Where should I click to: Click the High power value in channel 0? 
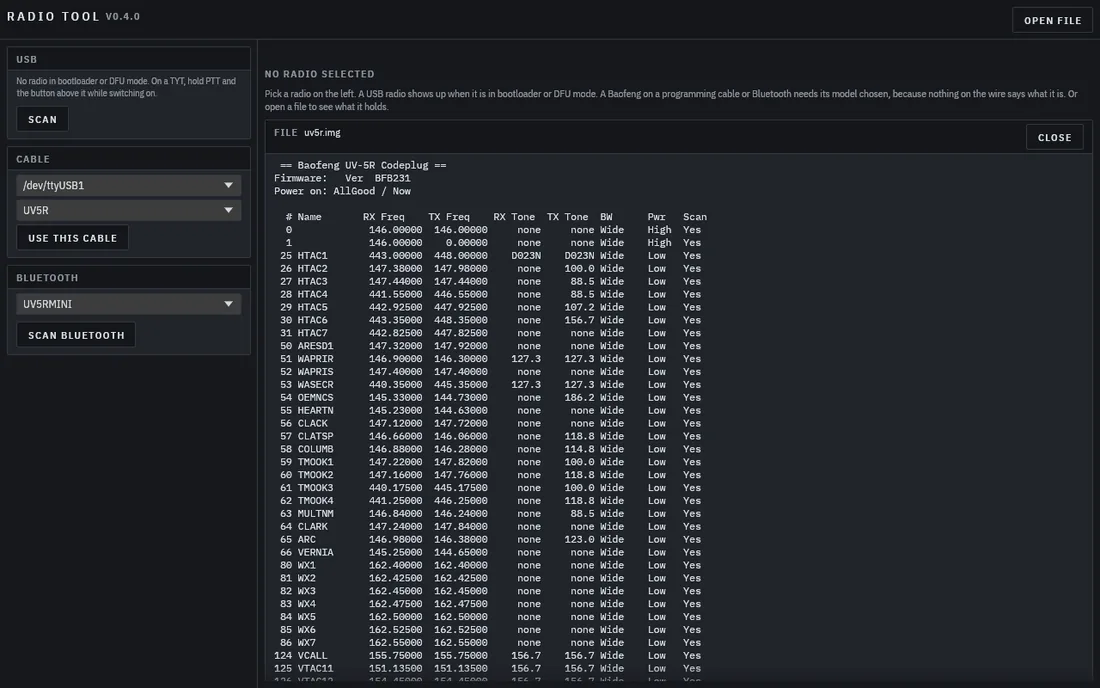659,230
